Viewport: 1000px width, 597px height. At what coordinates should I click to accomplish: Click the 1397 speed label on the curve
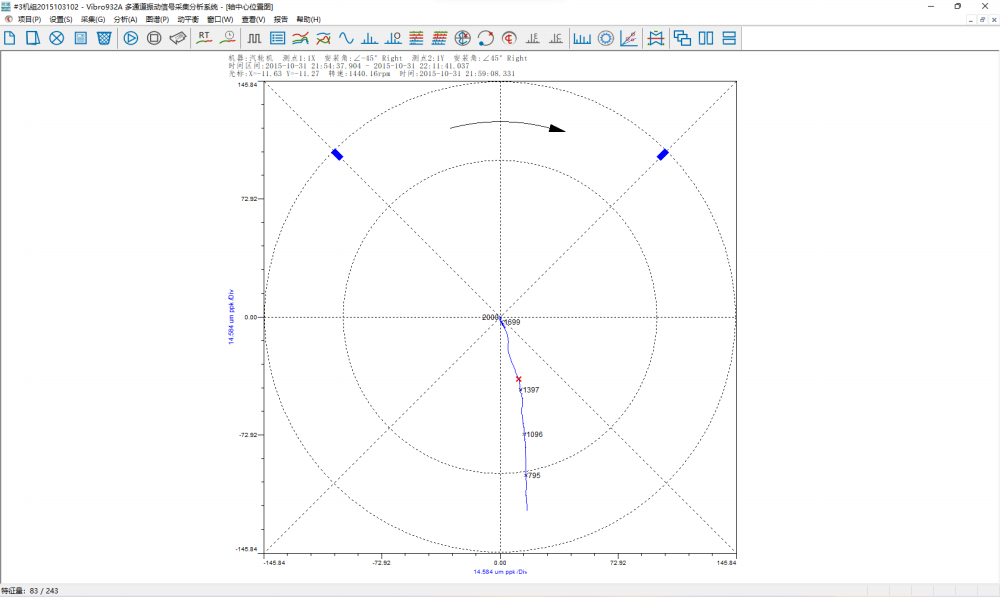tap(531, 390)
